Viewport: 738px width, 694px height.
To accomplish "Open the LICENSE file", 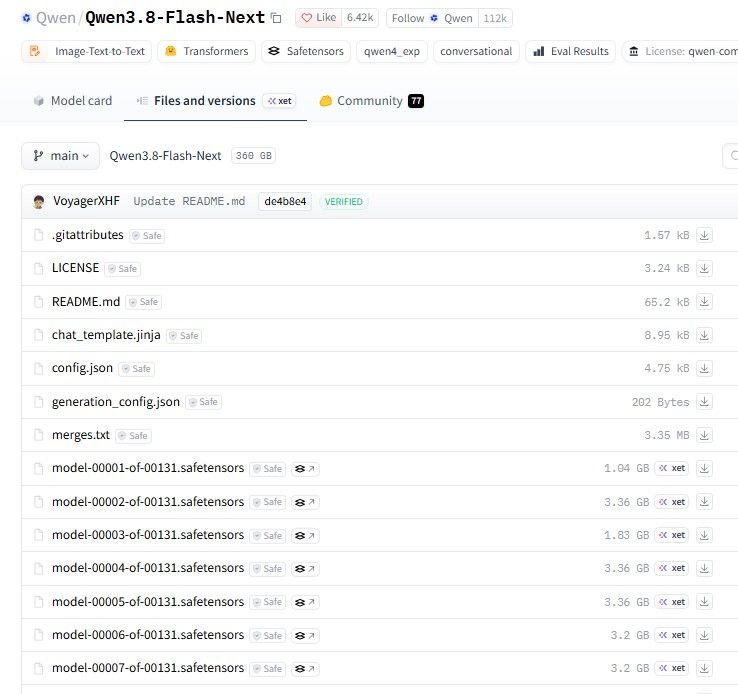I will coord(75,268).
